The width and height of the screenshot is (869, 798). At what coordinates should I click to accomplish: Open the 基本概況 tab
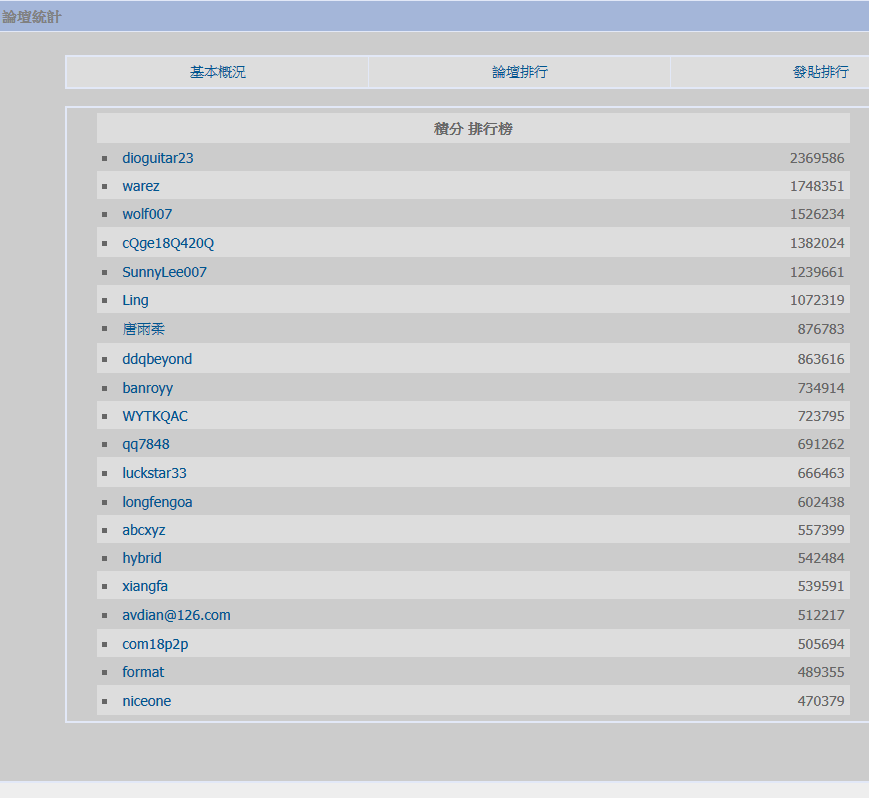coord(217,72)
